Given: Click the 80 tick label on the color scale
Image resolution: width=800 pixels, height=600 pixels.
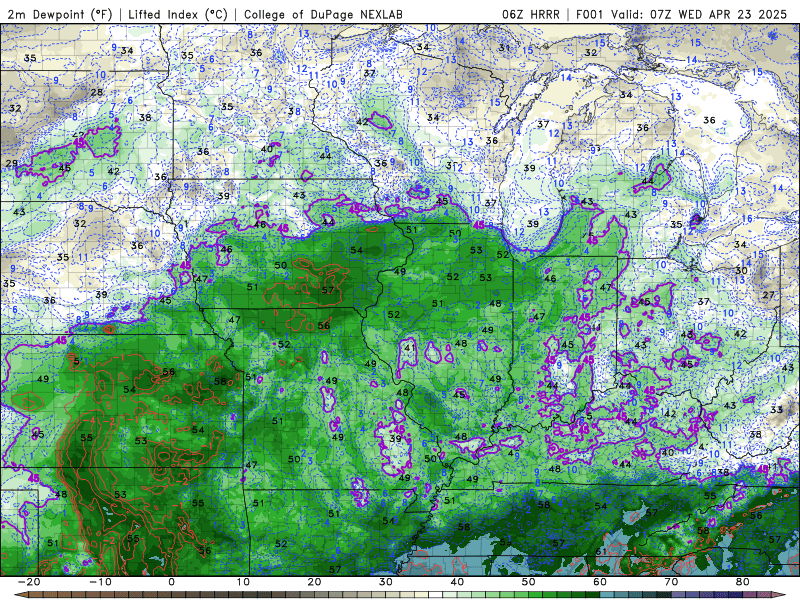Looking at the screenshot, I should 743,582.
